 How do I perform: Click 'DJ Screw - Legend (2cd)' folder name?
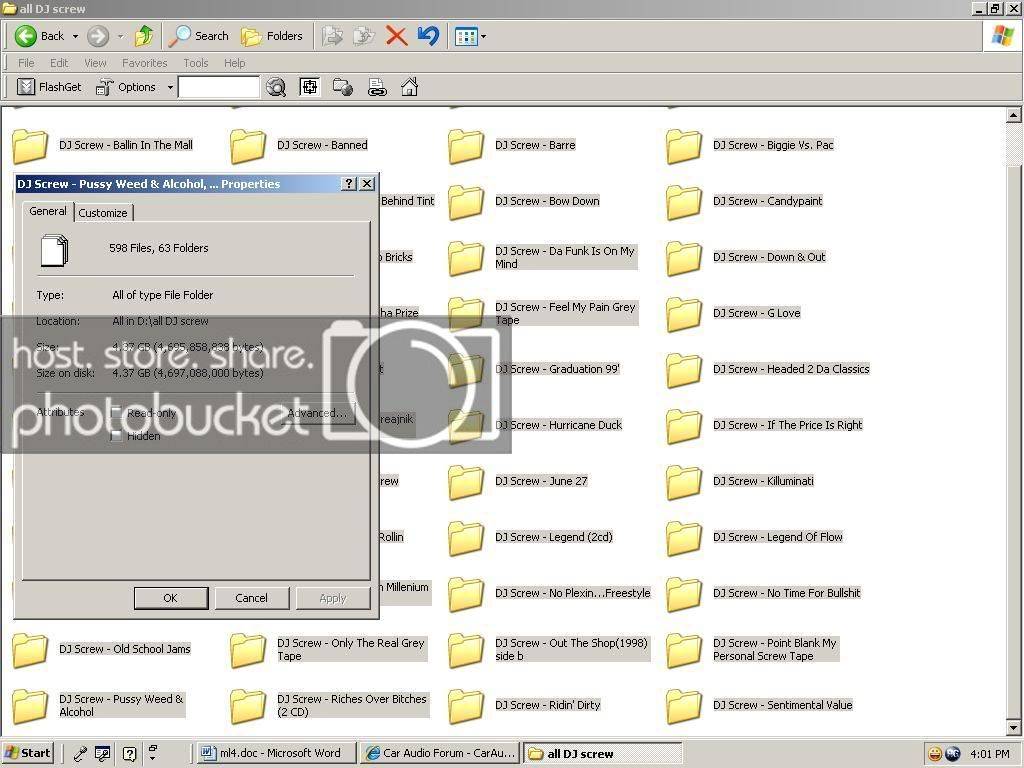point(554,537)
